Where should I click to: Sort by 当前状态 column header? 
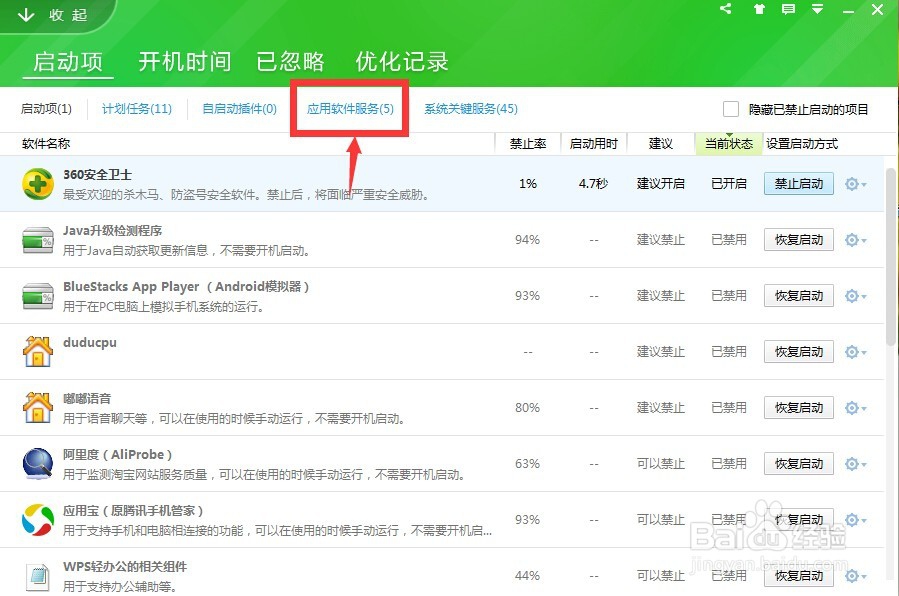pos(729,143)
